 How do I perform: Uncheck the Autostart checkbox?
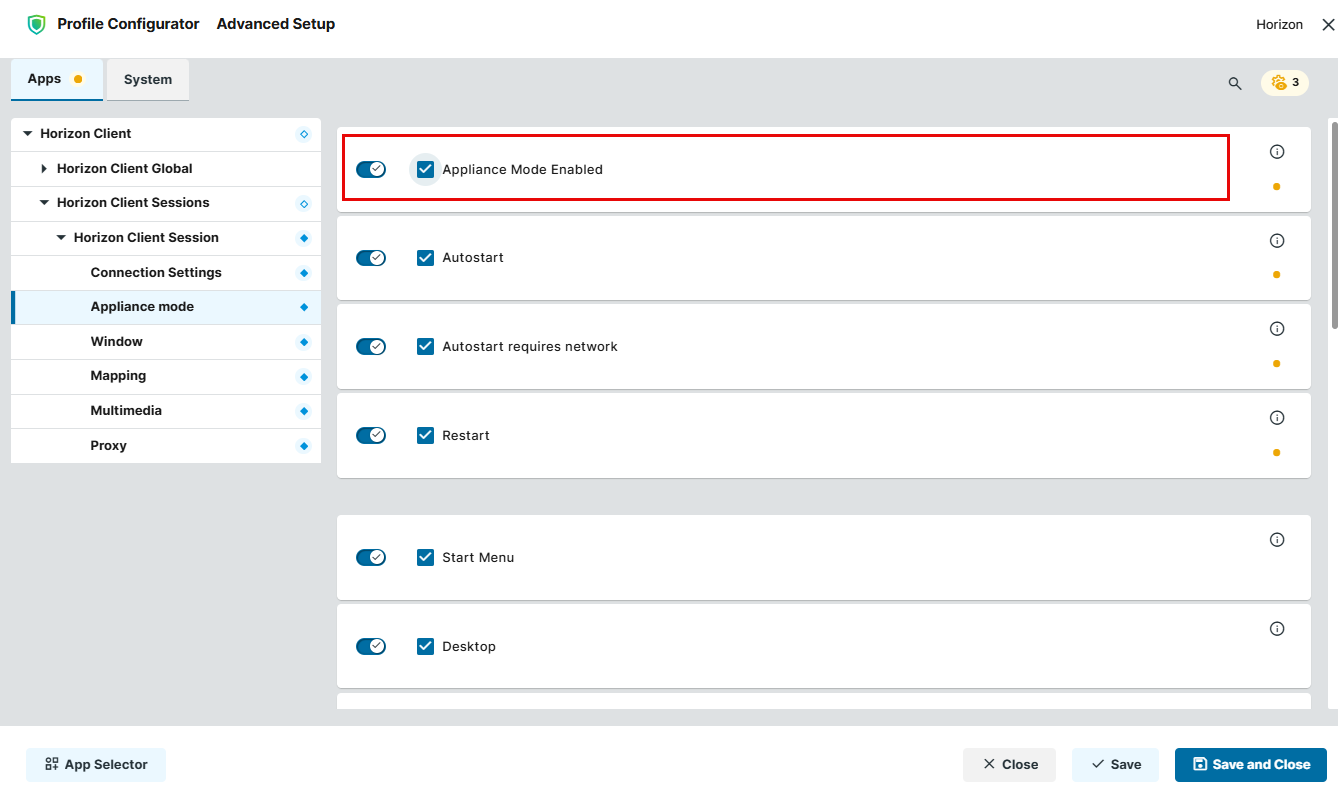pos(425,258)
